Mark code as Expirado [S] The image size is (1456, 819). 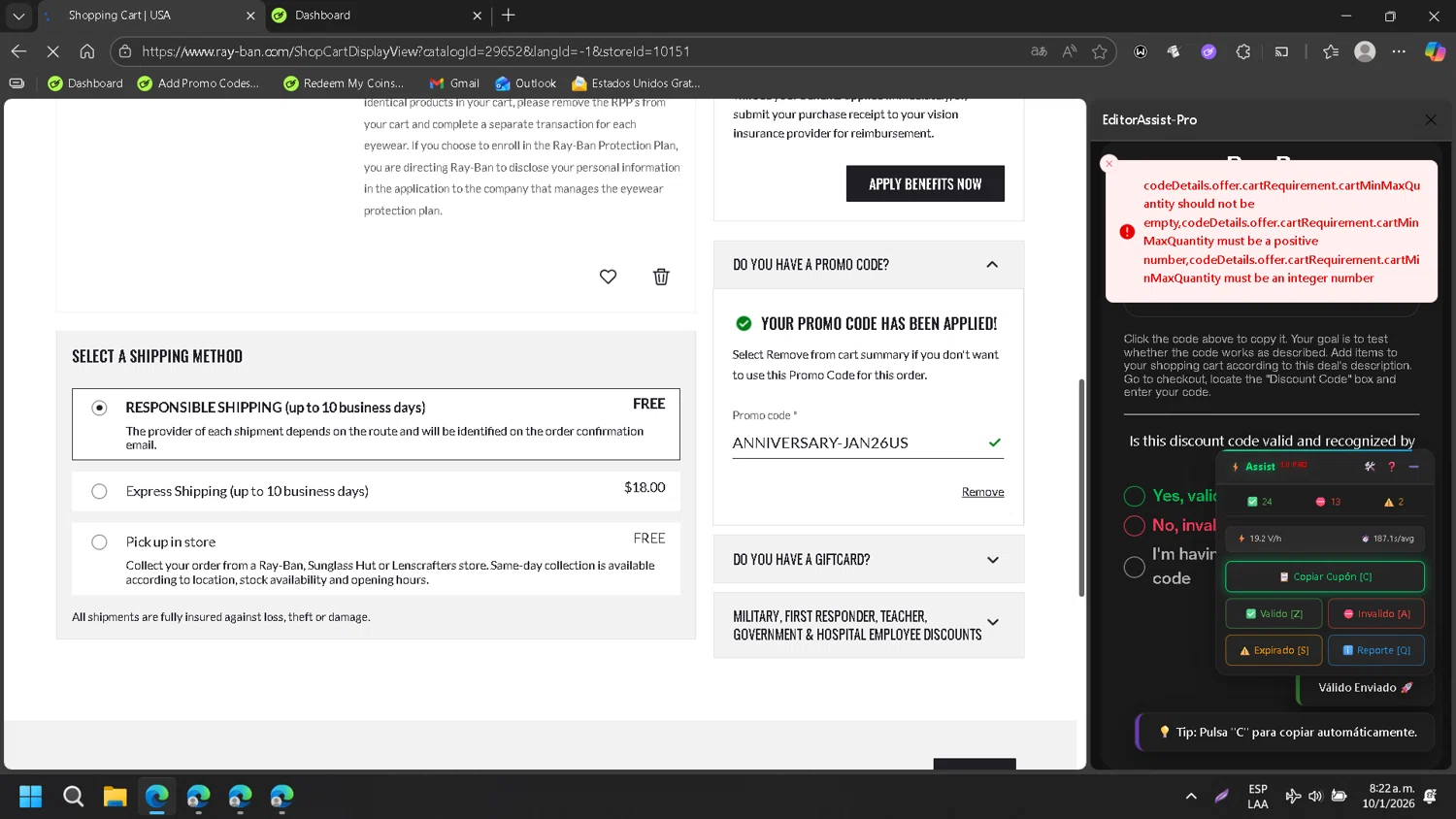(x=1274, y=650)
